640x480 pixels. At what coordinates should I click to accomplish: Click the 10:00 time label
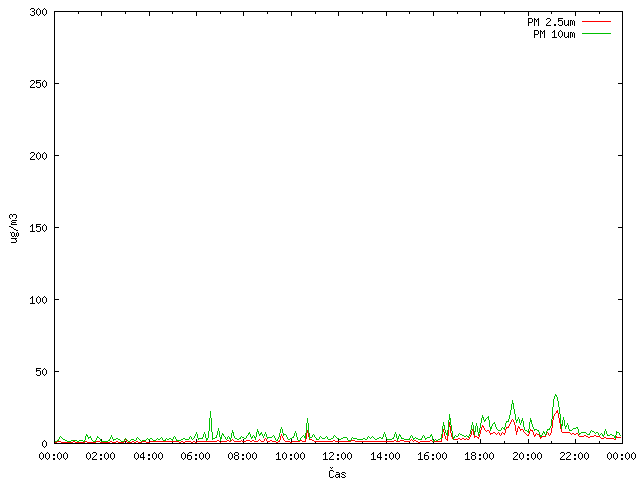290,456
